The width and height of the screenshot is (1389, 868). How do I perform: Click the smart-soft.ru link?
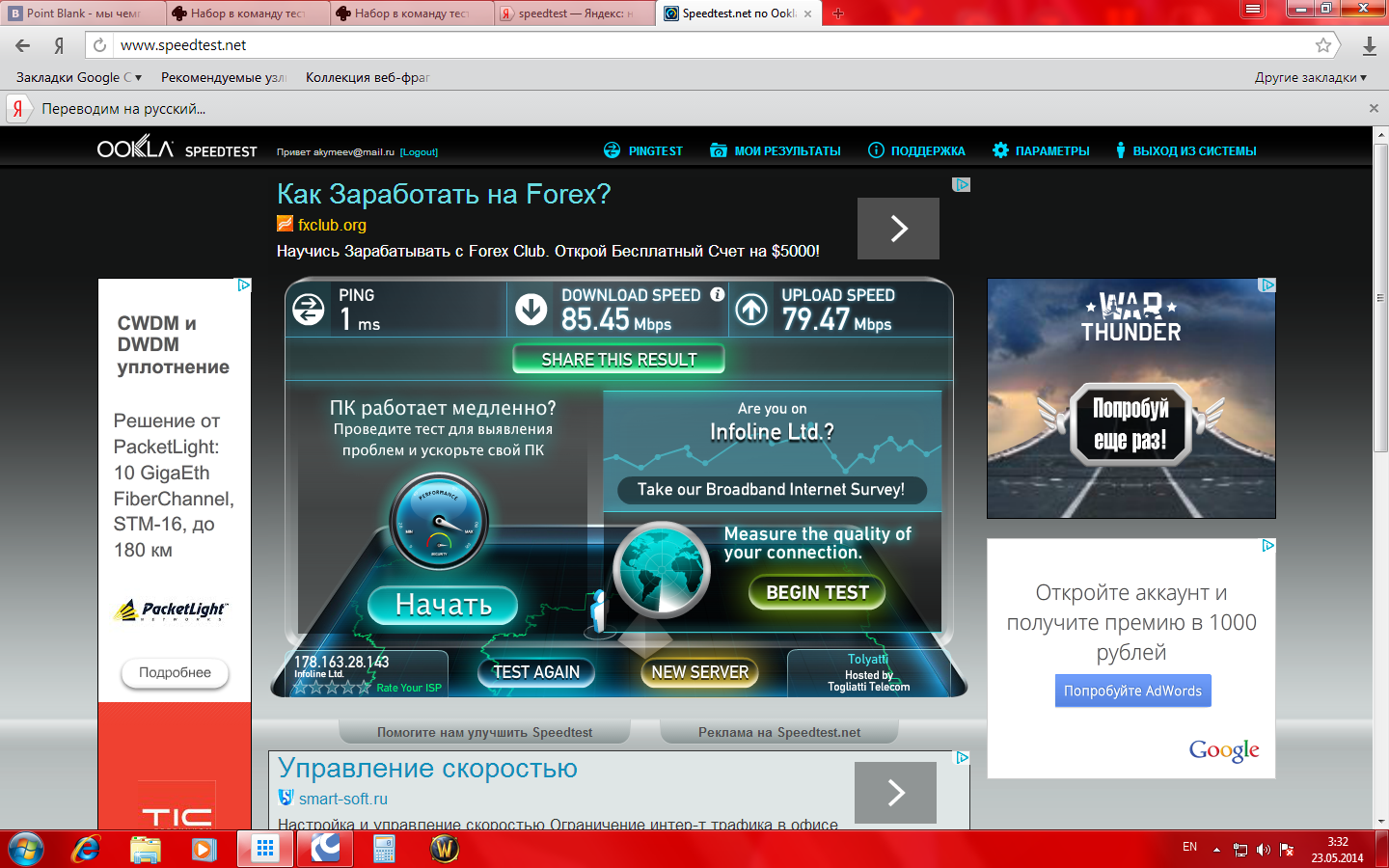[342, 799]
